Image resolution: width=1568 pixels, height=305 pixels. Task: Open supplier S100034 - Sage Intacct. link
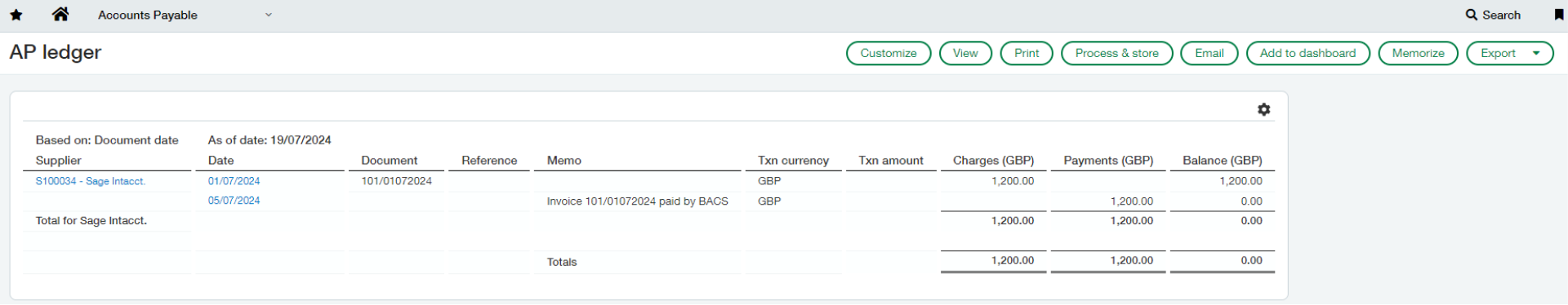(91, 181)
